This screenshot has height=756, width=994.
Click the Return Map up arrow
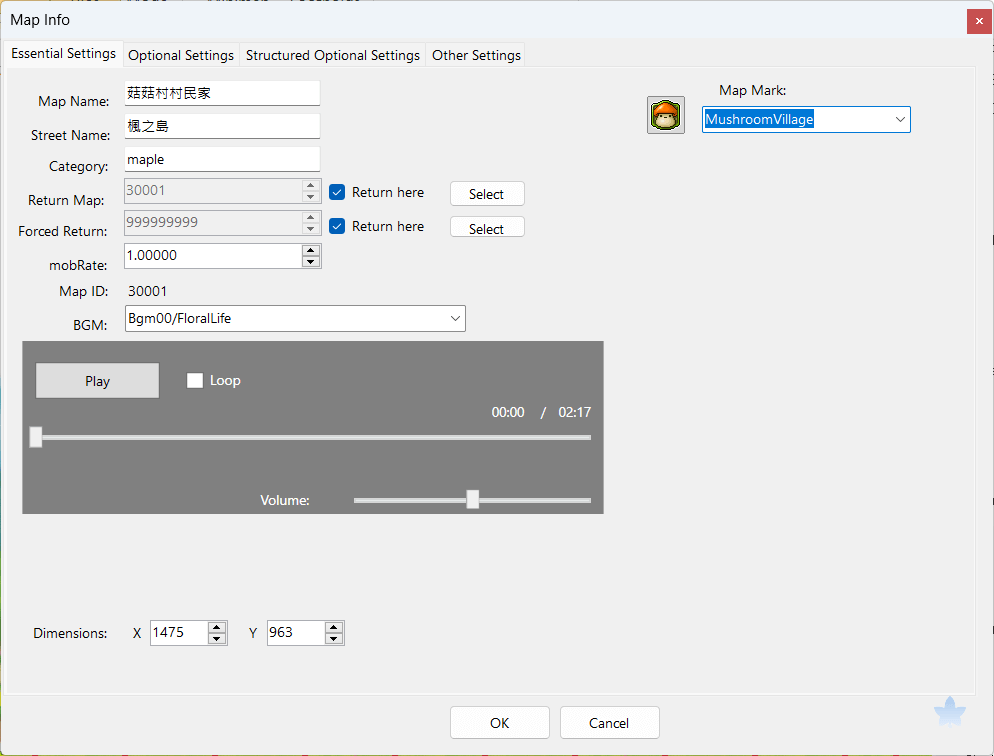tap(311, 185)
